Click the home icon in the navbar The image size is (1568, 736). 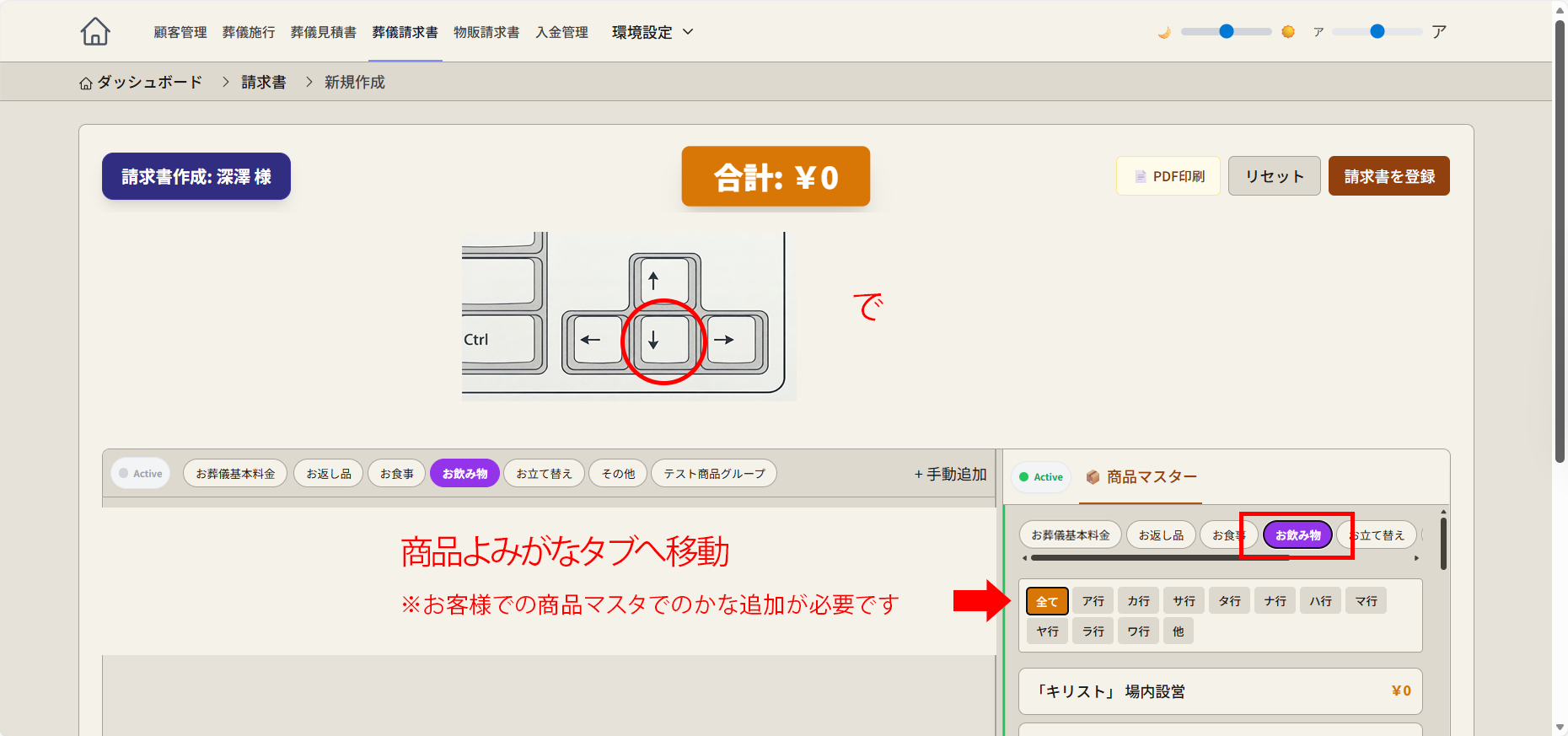95,31
